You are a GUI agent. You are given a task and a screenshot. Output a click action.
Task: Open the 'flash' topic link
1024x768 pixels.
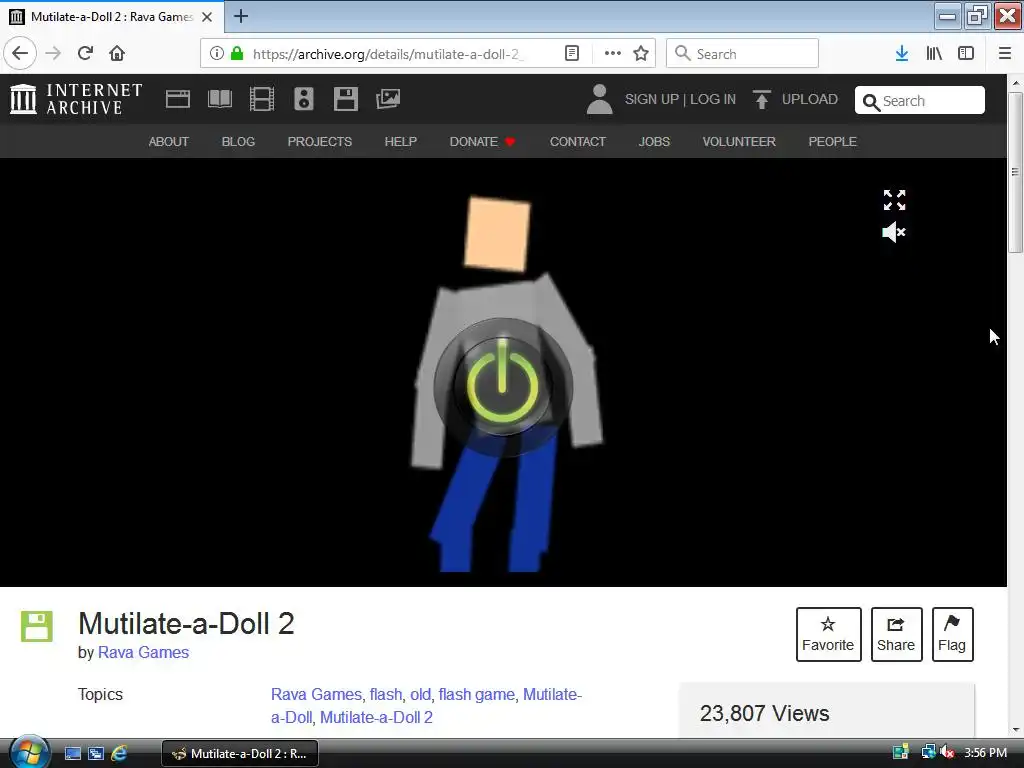pyautogui.click(x=385, y=694)
